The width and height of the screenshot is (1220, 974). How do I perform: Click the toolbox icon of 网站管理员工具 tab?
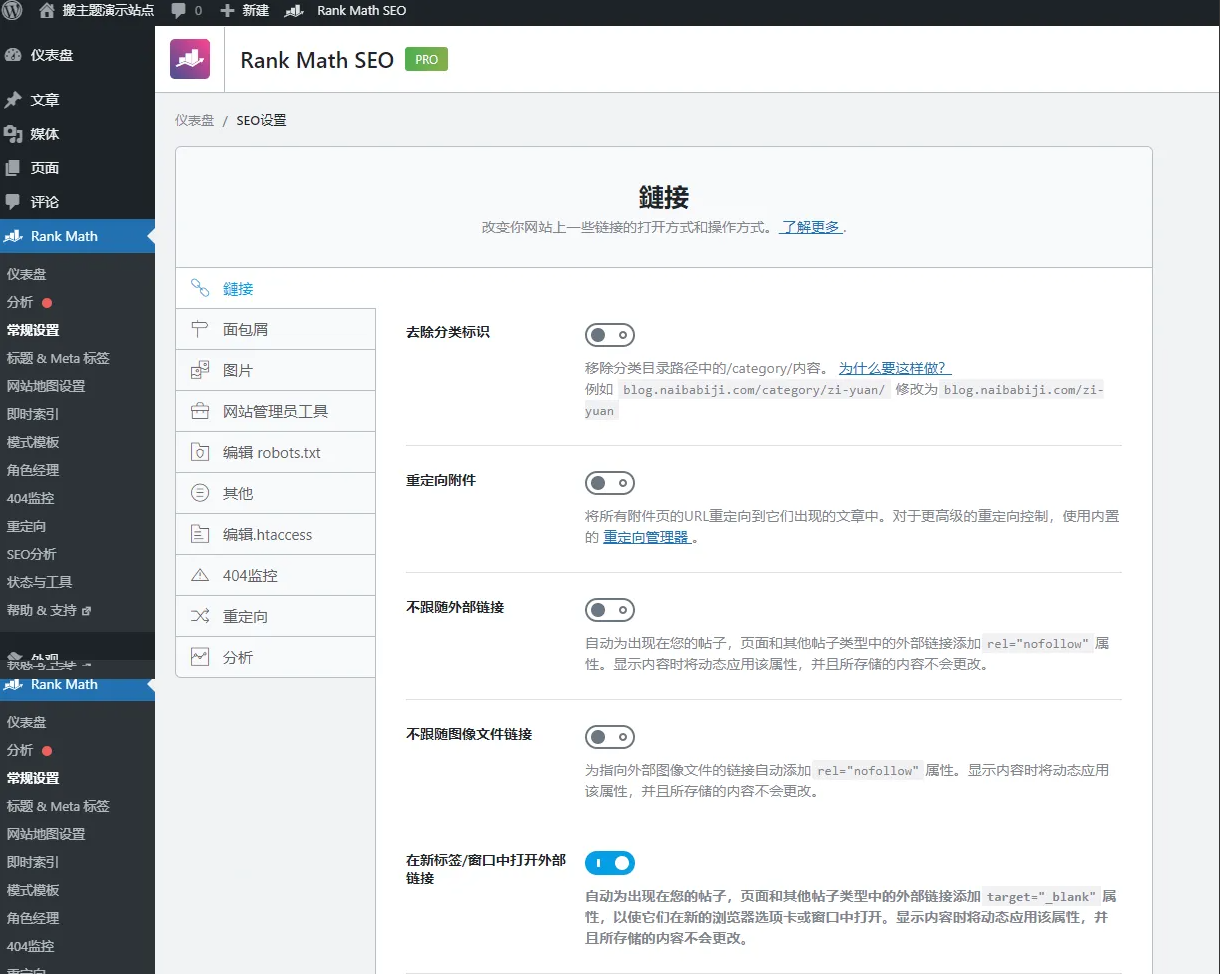click(200, 411)
